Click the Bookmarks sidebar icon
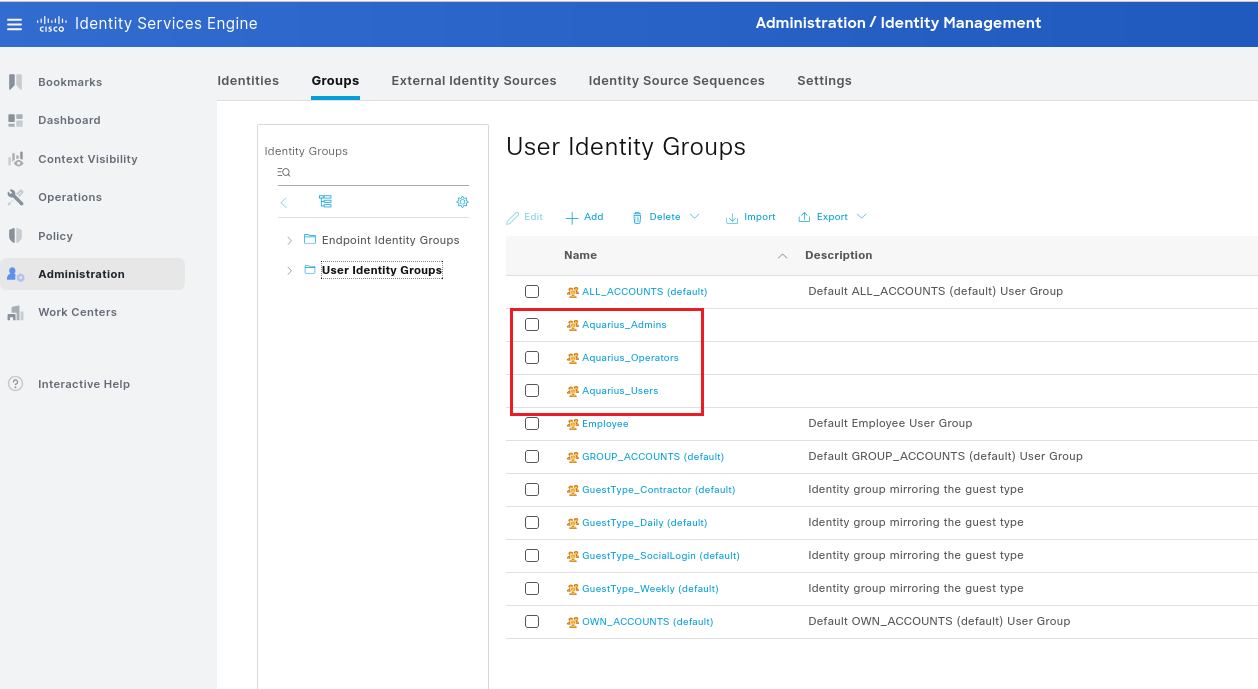The width and height of the screenshot is (1258, 689). [15, 82]
